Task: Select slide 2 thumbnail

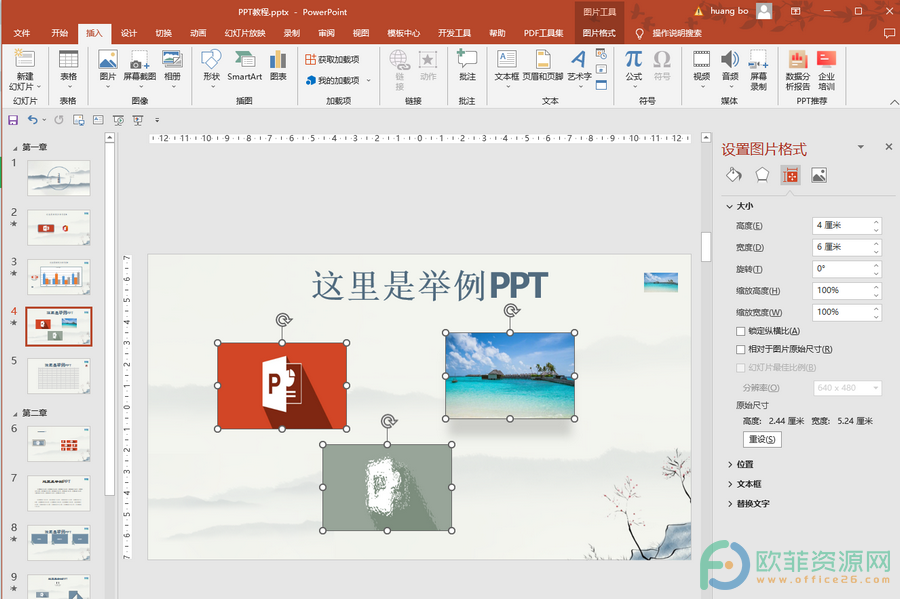Action: coord(59,228)
